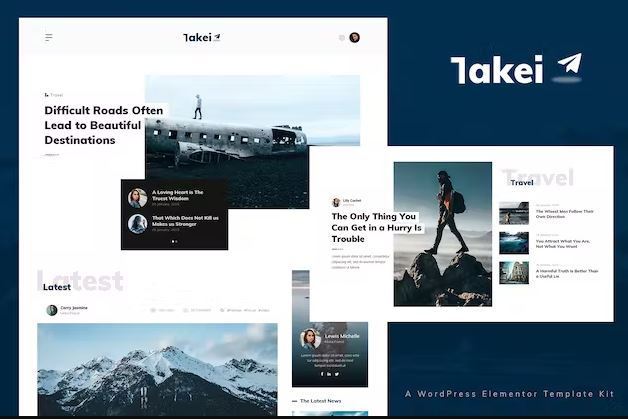Click Lily Cashel's author avatar

336,202
